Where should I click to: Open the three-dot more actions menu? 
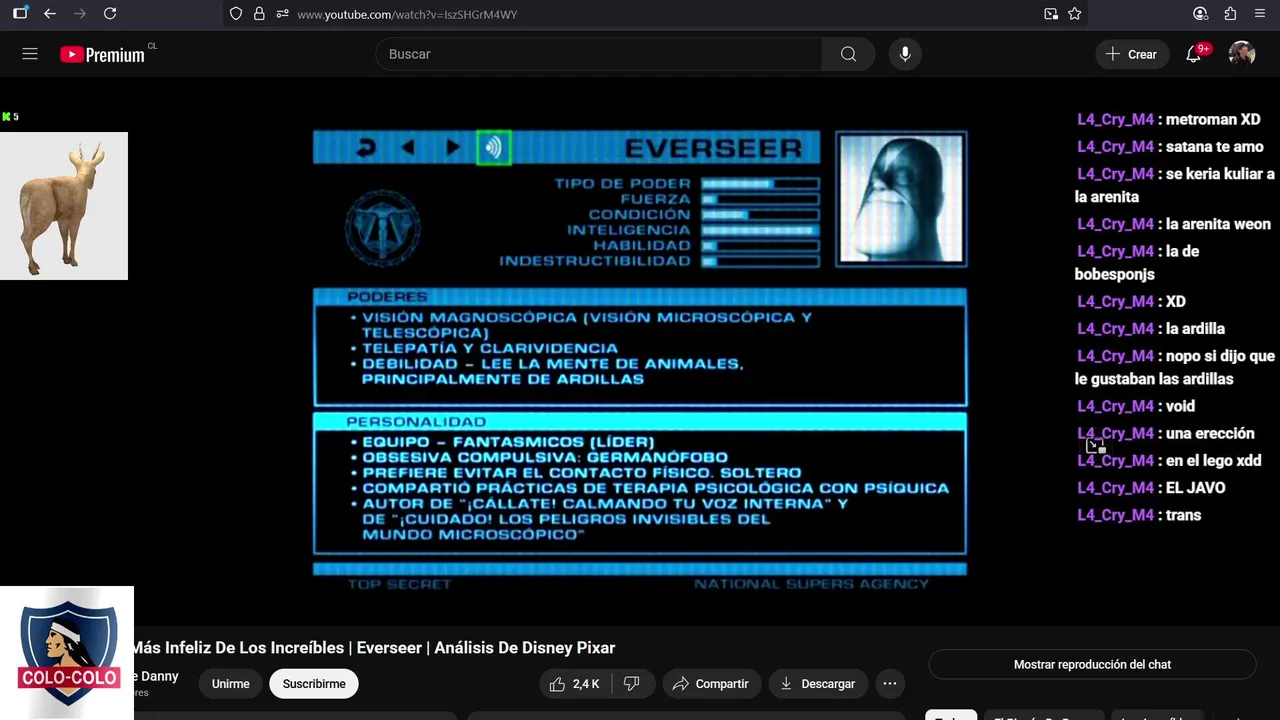pyautogui.click(x=889, y=684)
